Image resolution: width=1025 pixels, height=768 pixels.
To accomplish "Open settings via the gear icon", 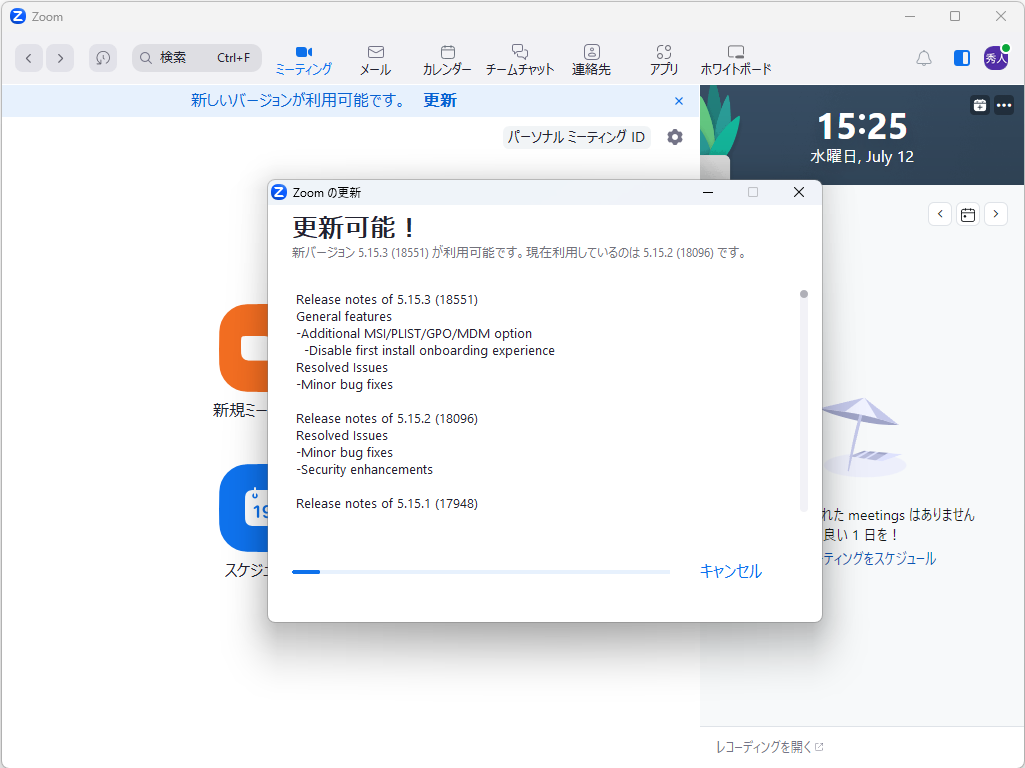I will click(675, 137).
